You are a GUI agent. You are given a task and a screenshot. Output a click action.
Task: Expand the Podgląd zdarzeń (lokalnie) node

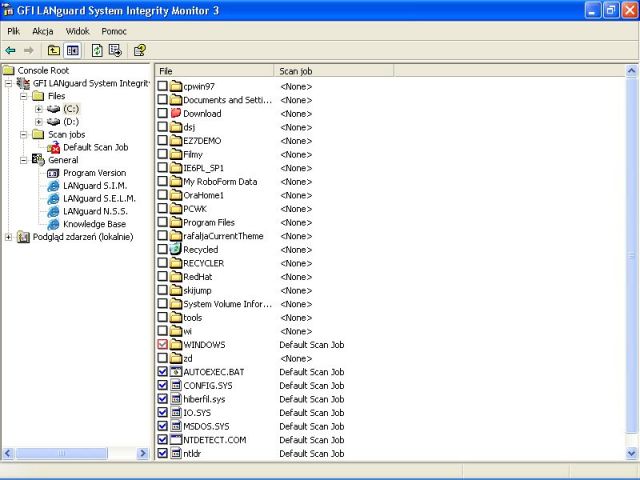click(x=9, y=237)
